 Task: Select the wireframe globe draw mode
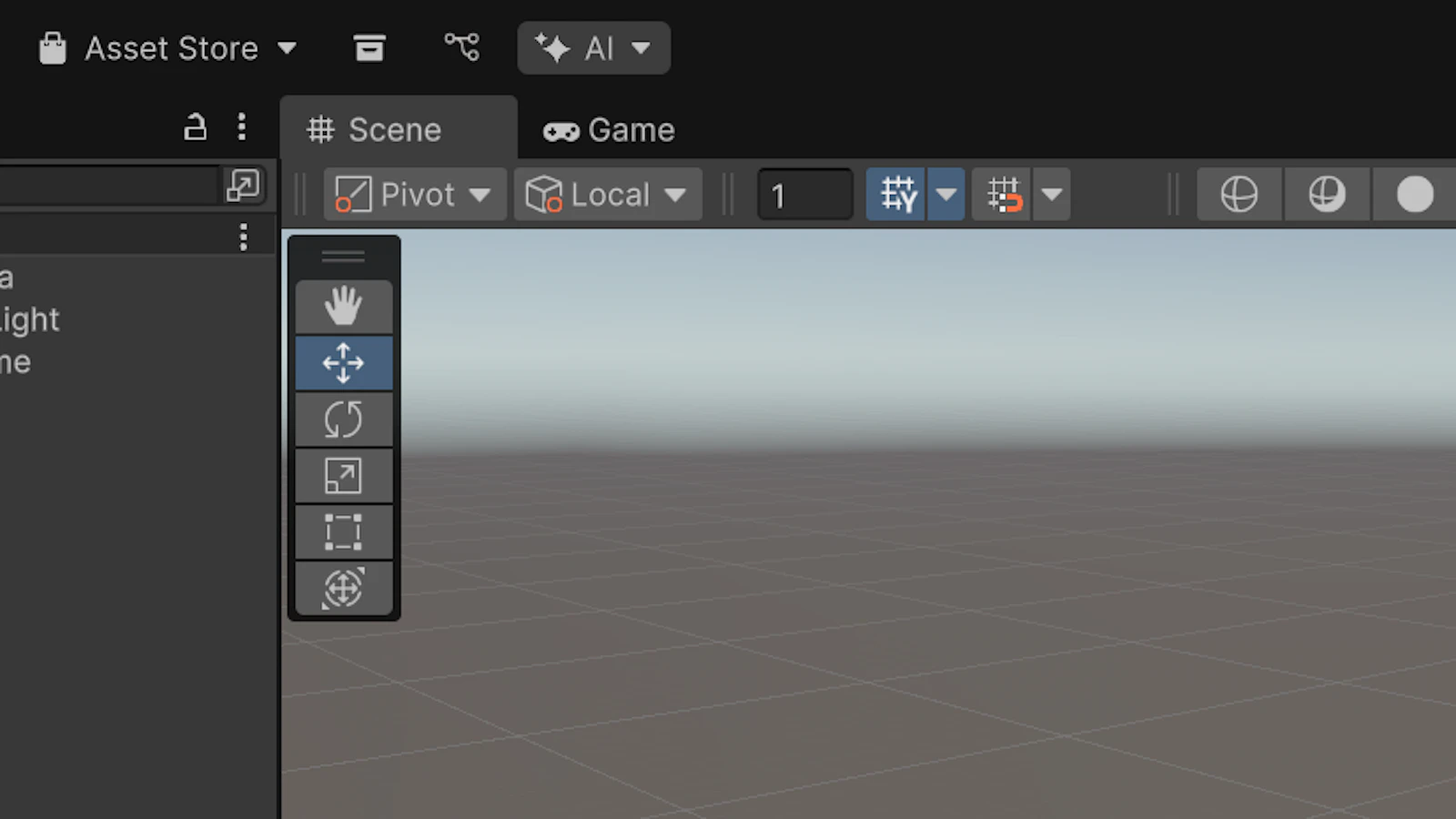[1239, 194]
